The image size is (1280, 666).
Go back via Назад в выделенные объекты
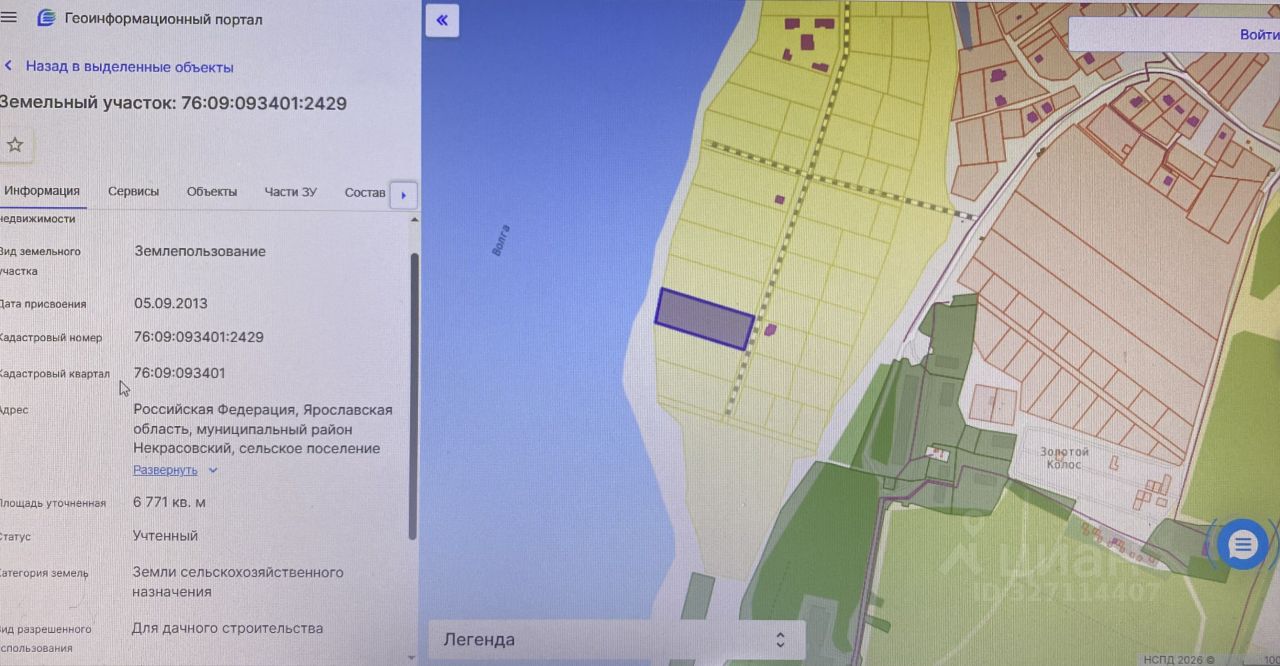pyautogui.click(x=119, y=67)
